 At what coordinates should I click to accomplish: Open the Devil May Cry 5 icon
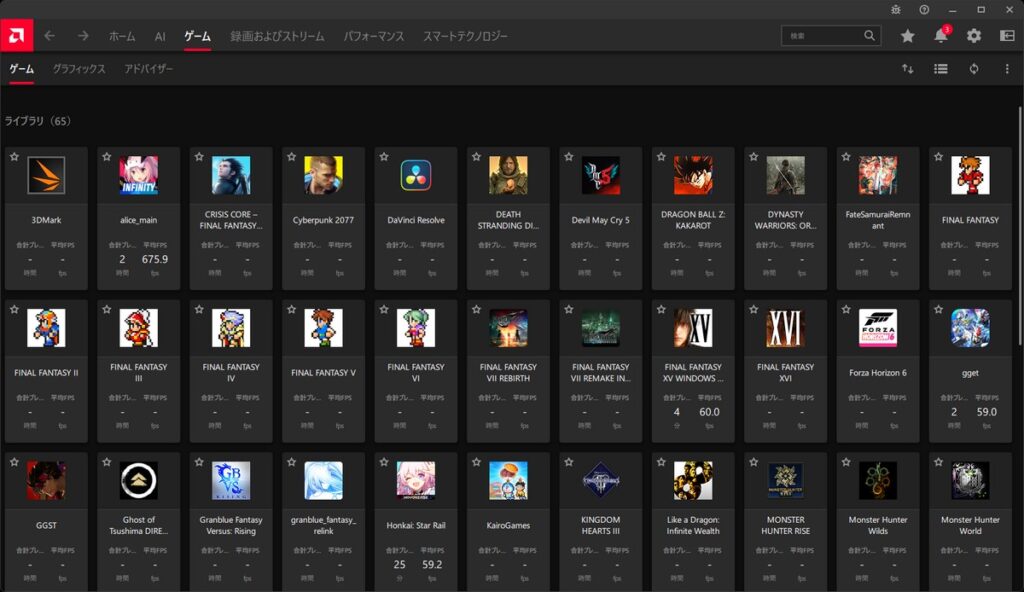coord(601,175)
